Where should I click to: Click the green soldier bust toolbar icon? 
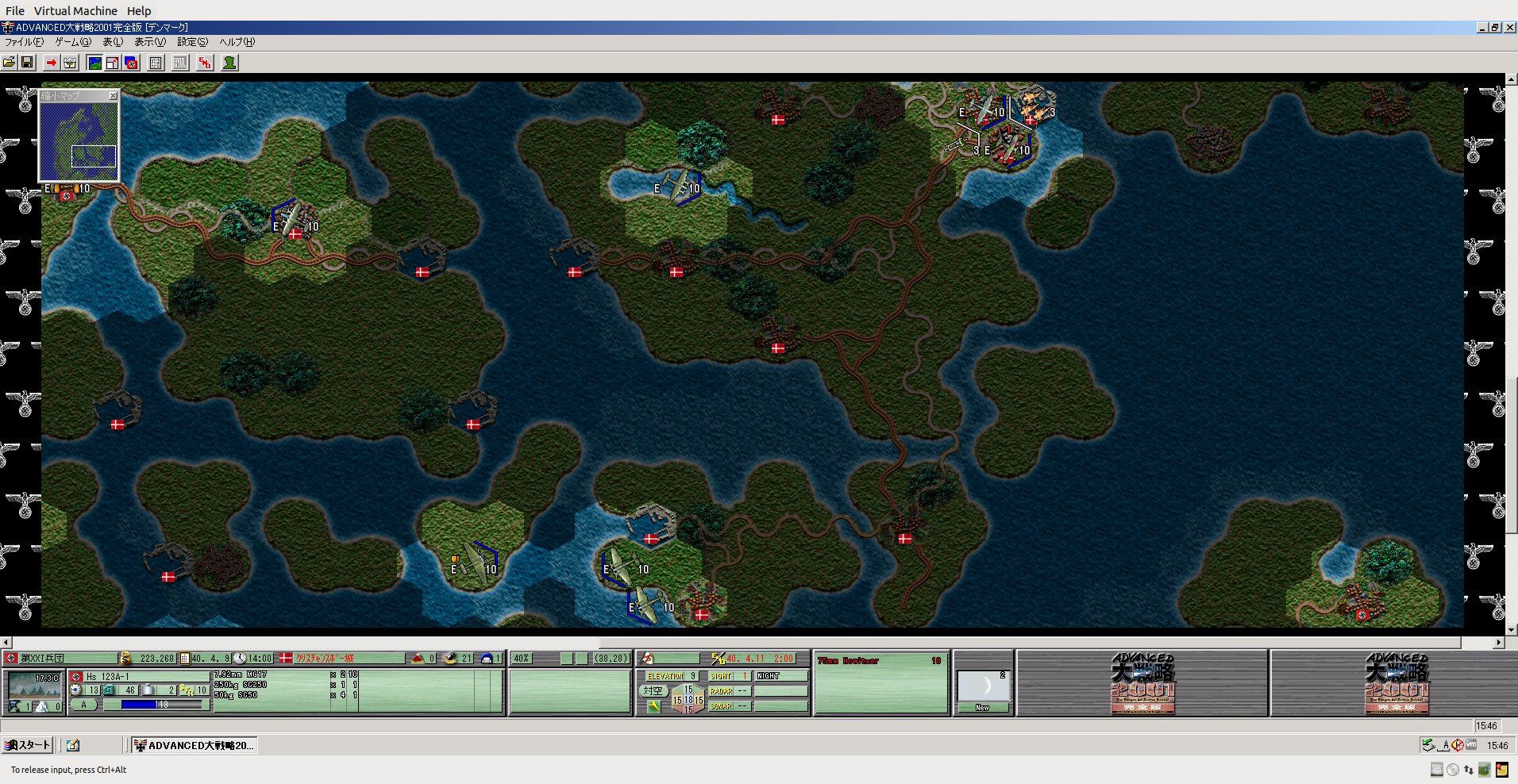229,63
